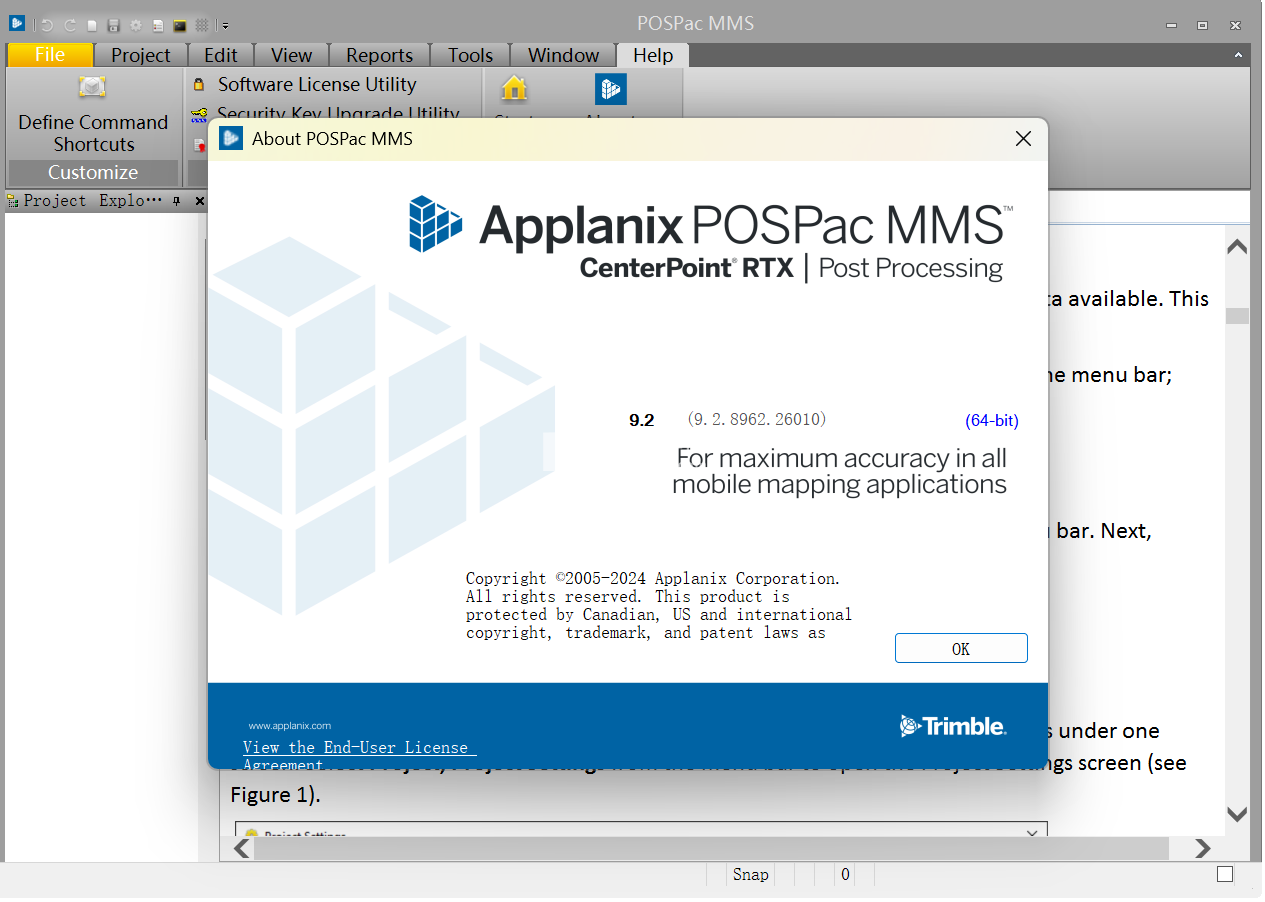The width and height of the screenshot is (1265, 902).
Task: Click the horizontal scrollbar left arrow
Action: [242, 848]
